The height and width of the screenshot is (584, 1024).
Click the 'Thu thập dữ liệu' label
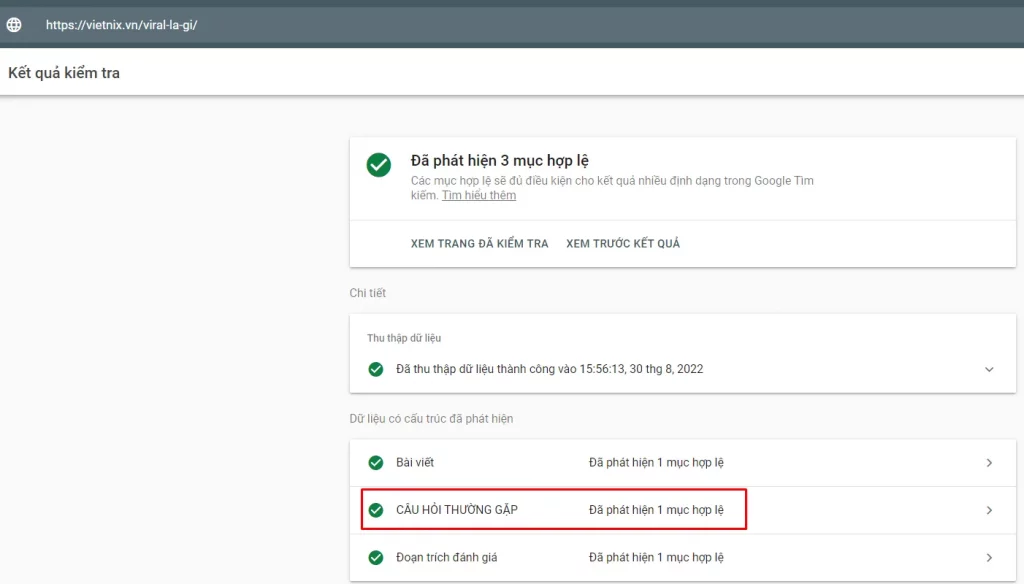coord(404,338)
